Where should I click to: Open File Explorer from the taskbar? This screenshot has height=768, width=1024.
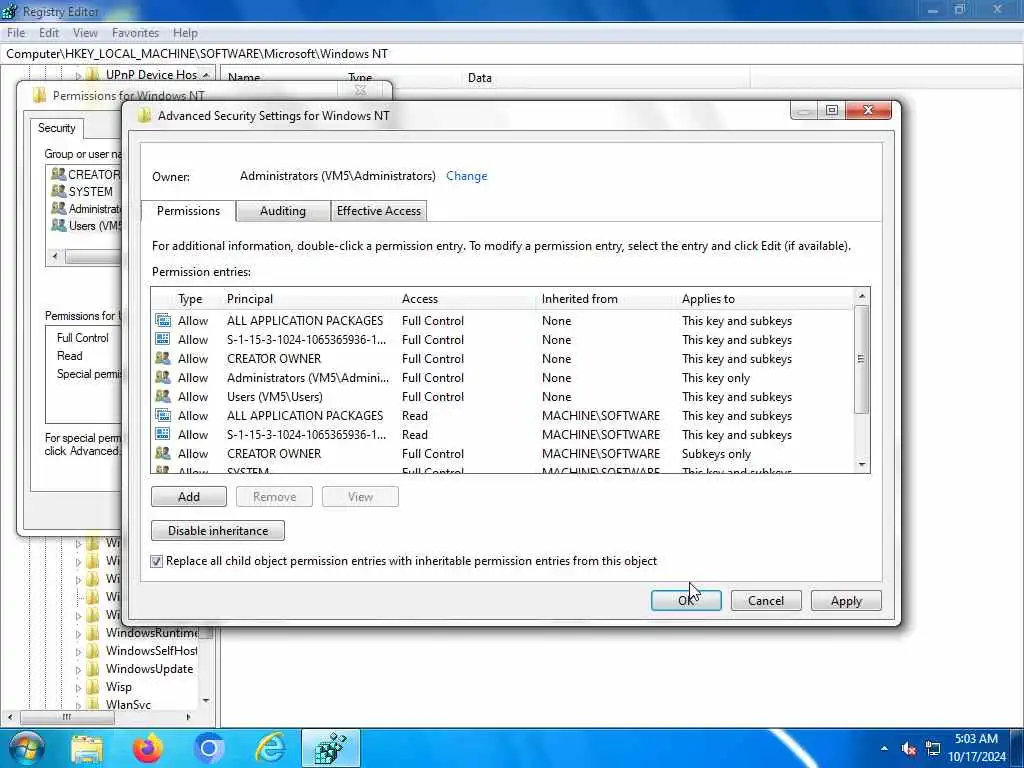pos(87,749)
